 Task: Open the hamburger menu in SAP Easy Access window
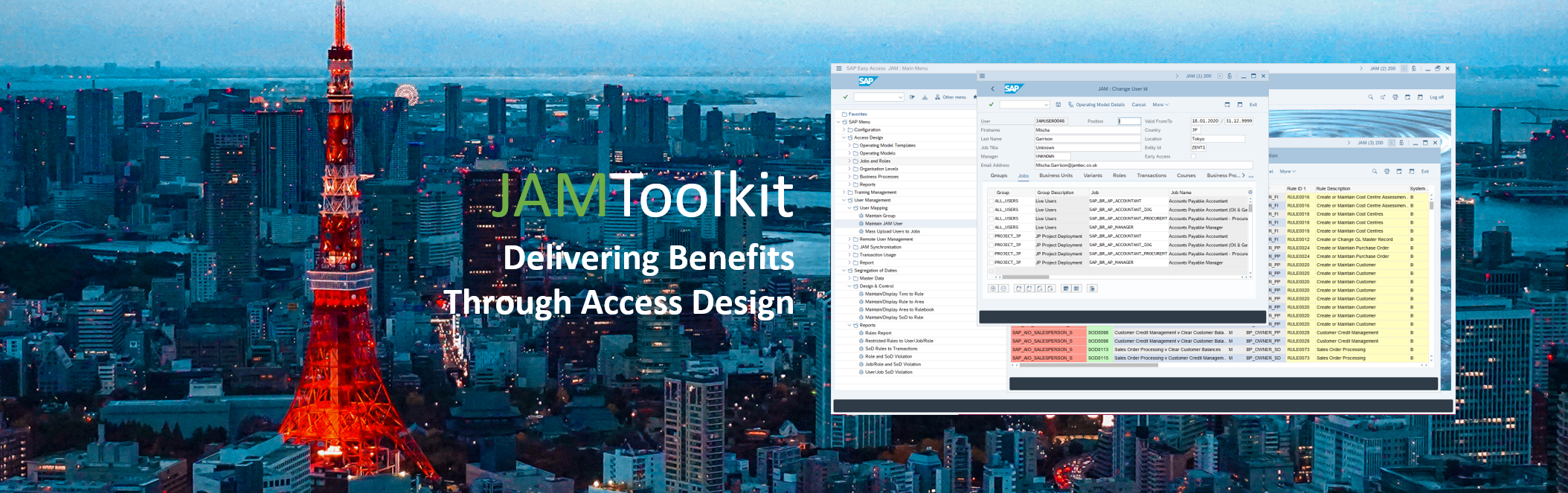pyautogui.click(x=839, y=68)
